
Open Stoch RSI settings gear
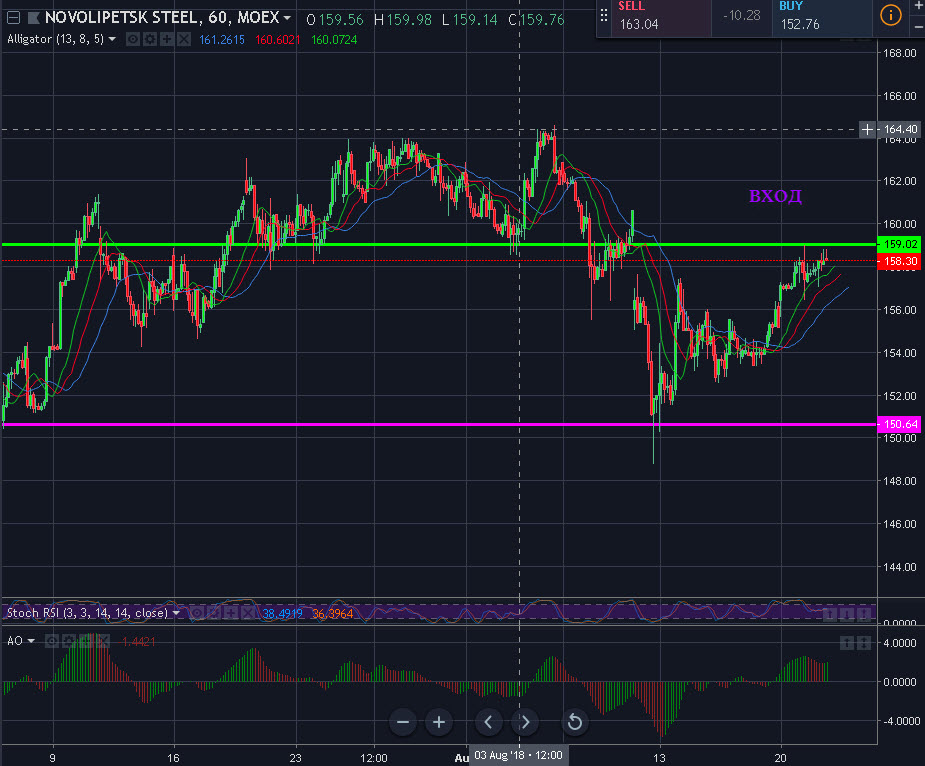pos(214,614)
